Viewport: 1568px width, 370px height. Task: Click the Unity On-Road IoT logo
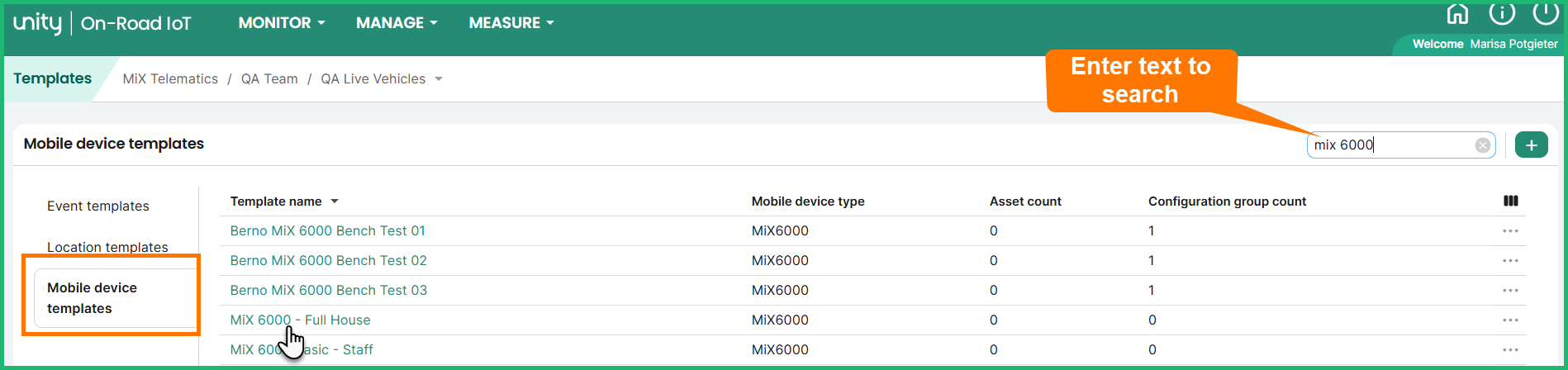(102, 23)
